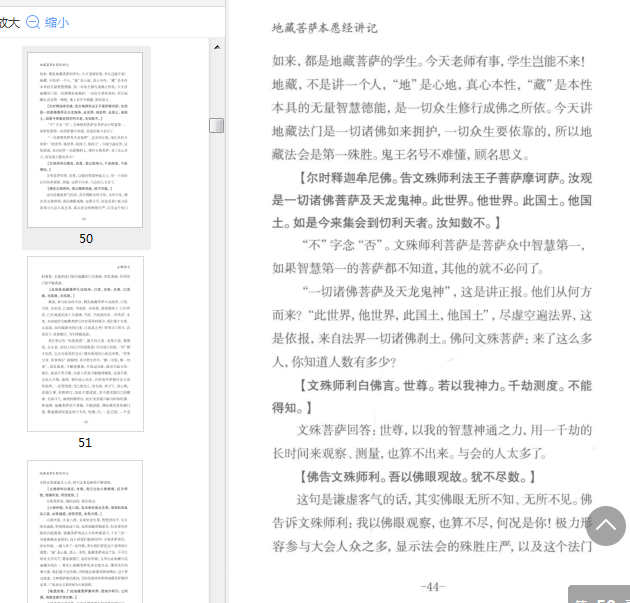
Task: Click page number label 50
Action: tap(86, 239)
